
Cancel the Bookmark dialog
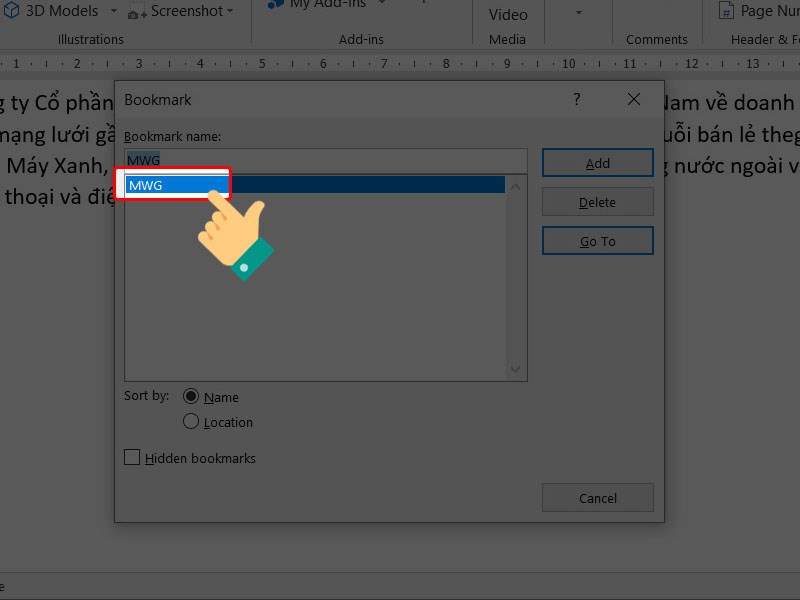(597, 498)
